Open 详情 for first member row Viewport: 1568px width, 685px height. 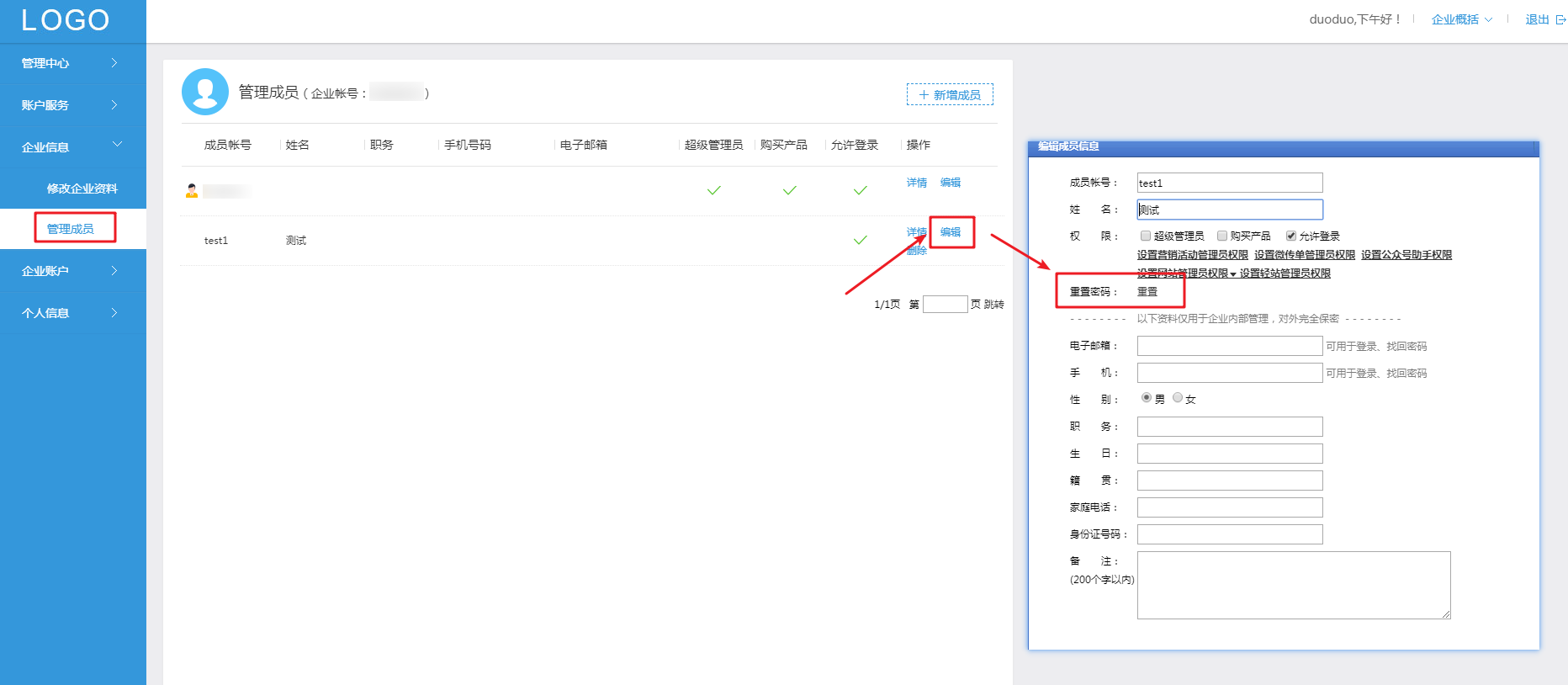pos(917,183)
